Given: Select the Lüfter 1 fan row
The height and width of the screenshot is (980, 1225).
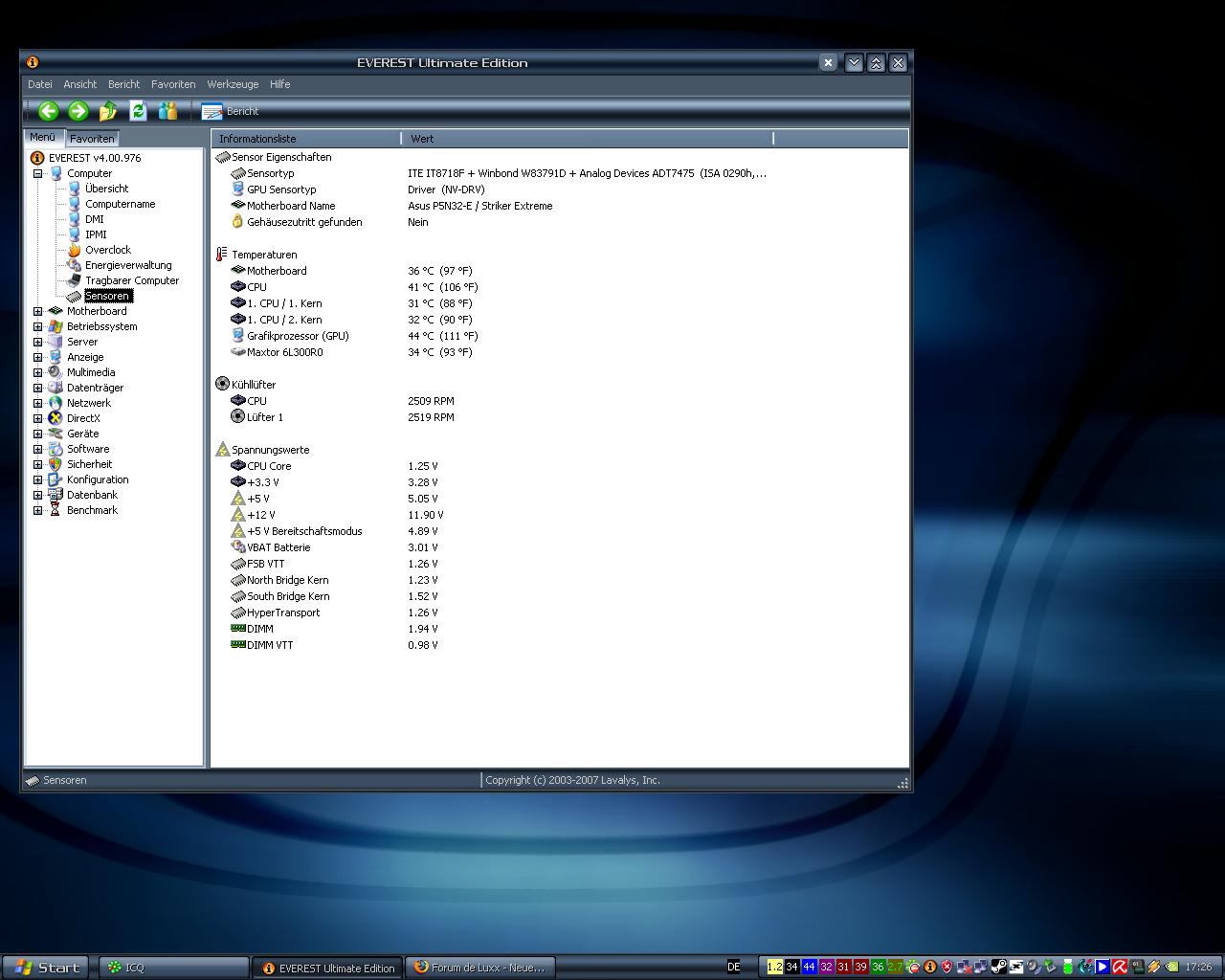Looking at the screenshot, I should [343, 417].
